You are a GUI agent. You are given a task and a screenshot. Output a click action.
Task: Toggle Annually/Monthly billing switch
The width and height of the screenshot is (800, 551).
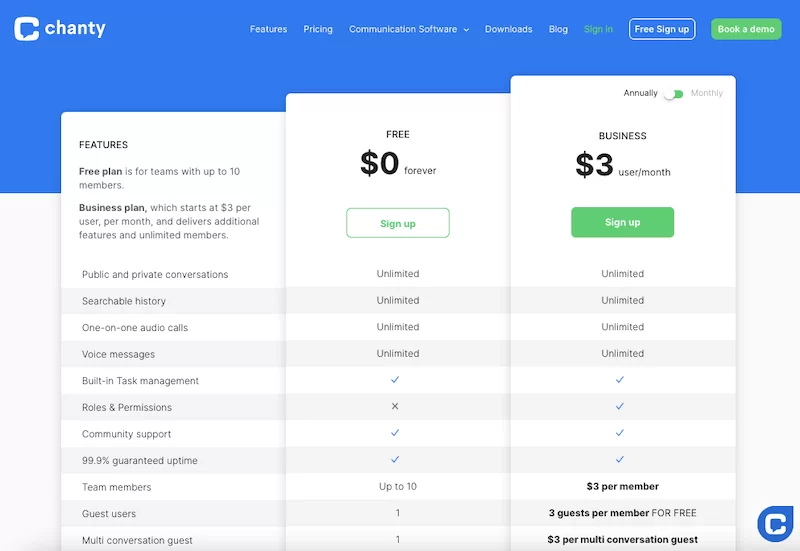673,94
